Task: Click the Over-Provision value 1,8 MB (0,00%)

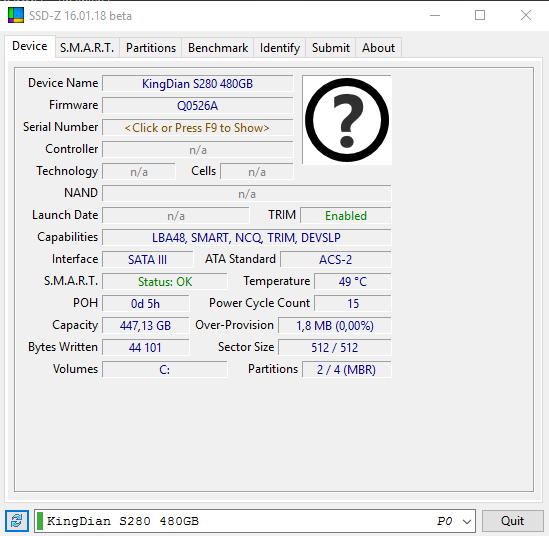Action: [x=335, y=326]
